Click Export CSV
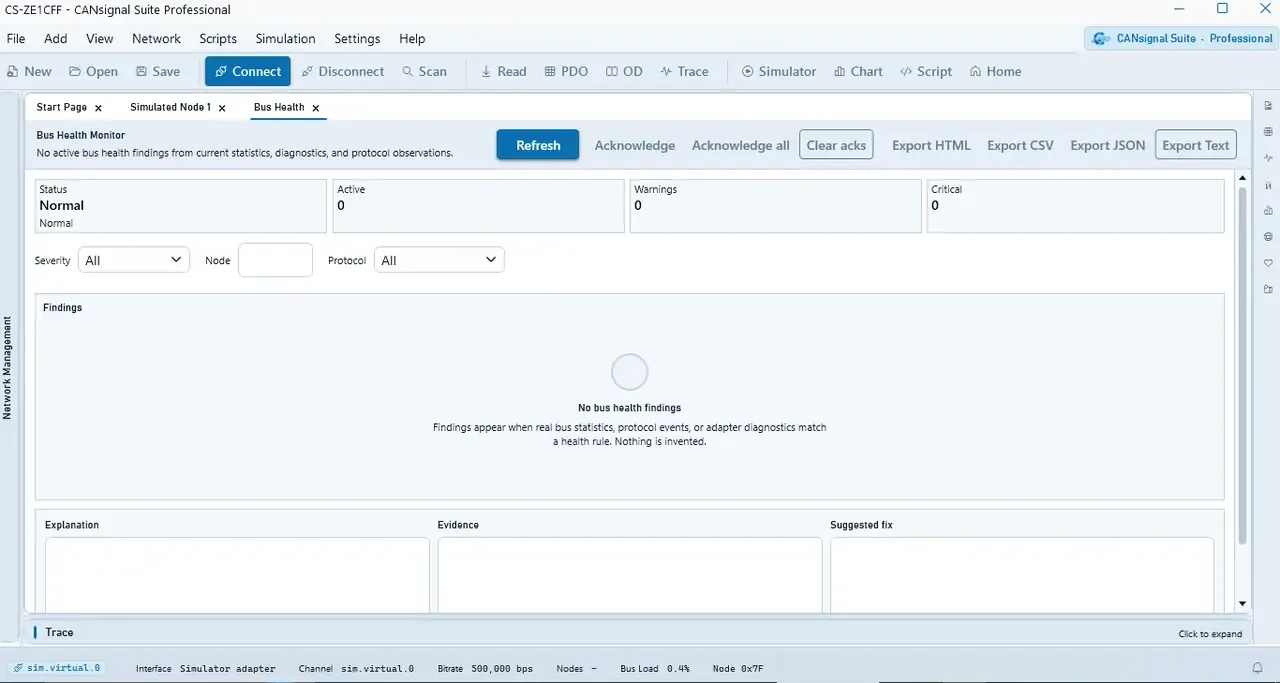The image size is (1280, 683). pos(1020,145)
